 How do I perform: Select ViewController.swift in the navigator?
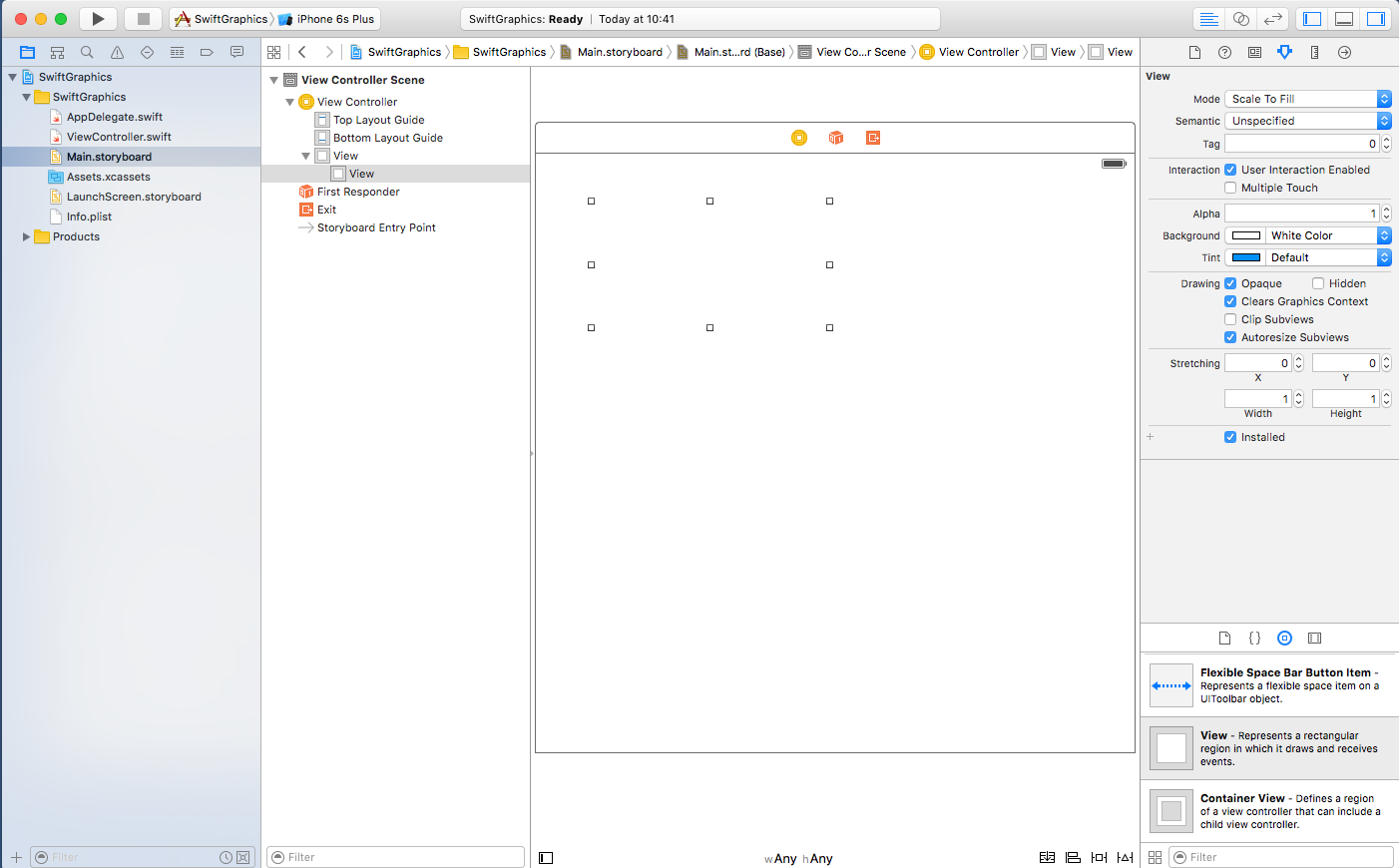pos(119,137)
